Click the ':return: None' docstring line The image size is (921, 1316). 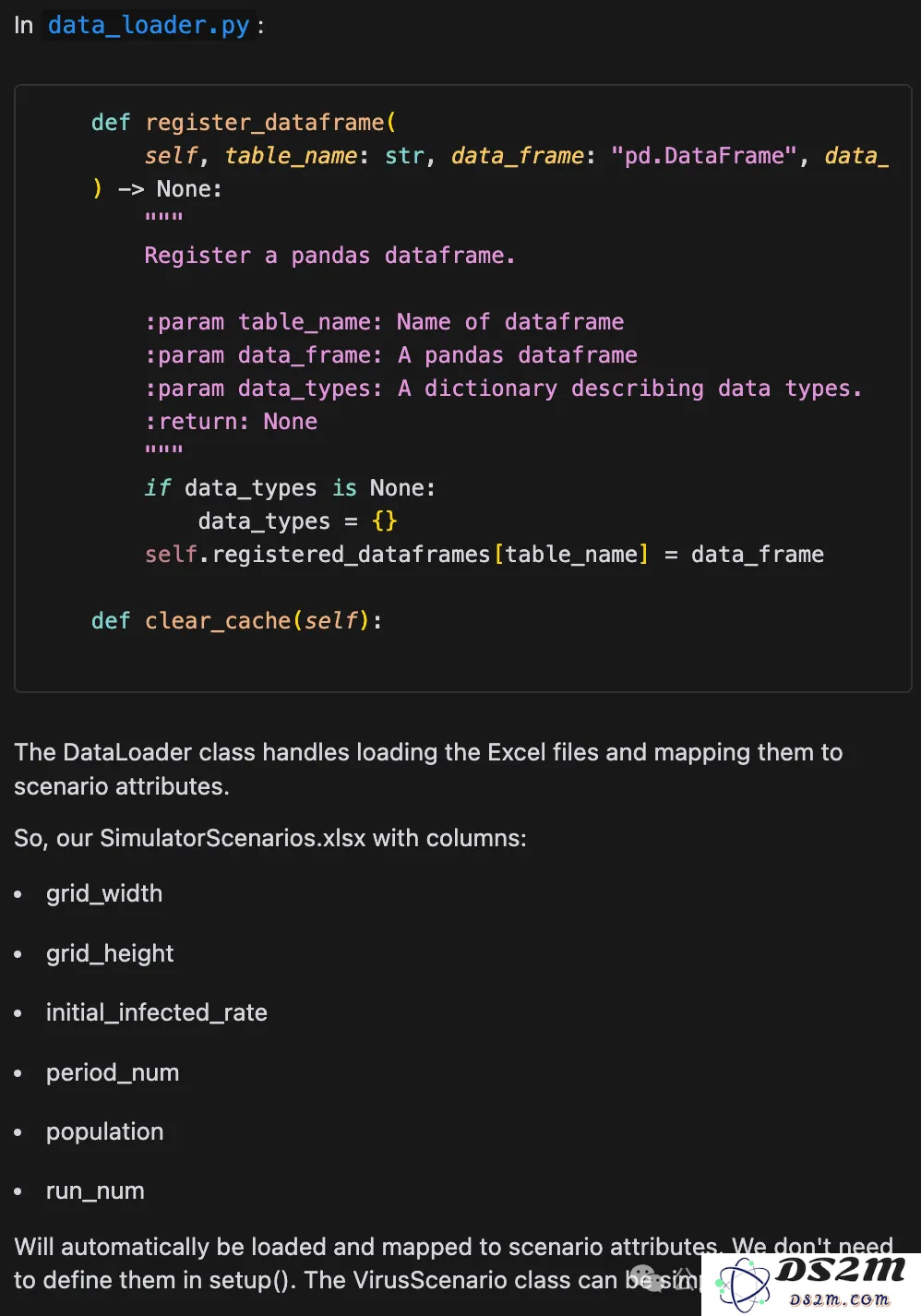(x=231, y=422)
